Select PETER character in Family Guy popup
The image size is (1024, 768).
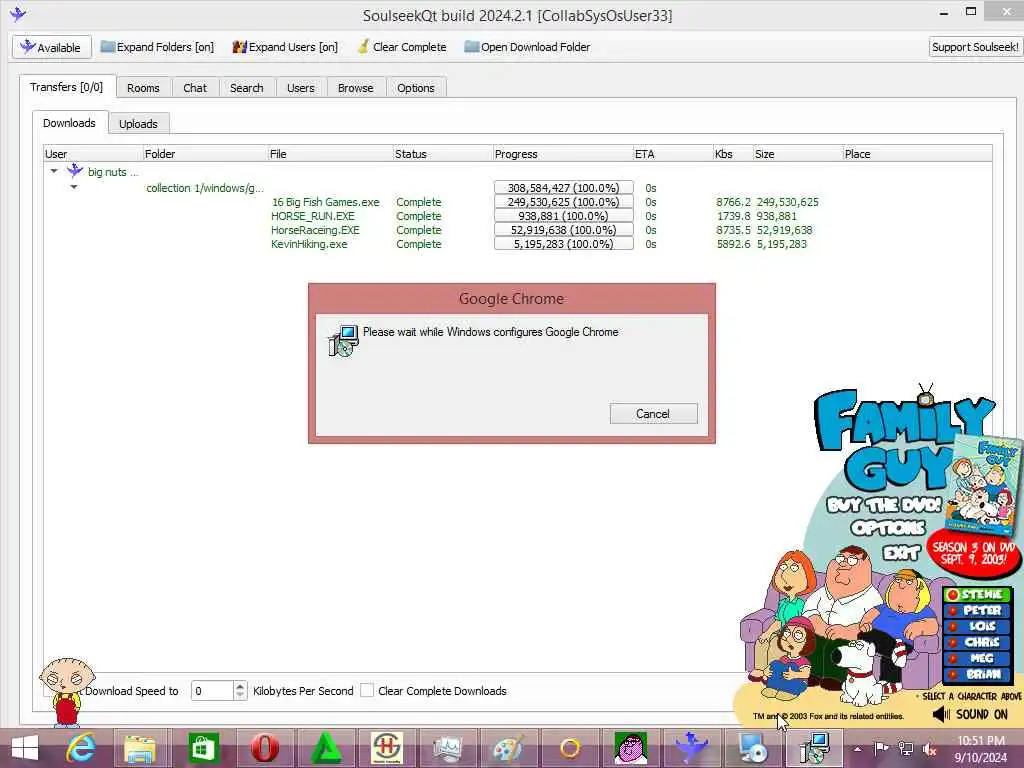click(x=978, y=611)
